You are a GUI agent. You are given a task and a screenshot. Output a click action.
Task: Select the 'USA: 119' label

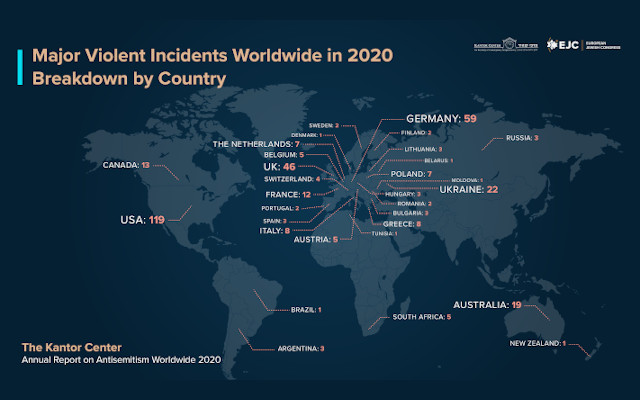click(x=142, y=220)
